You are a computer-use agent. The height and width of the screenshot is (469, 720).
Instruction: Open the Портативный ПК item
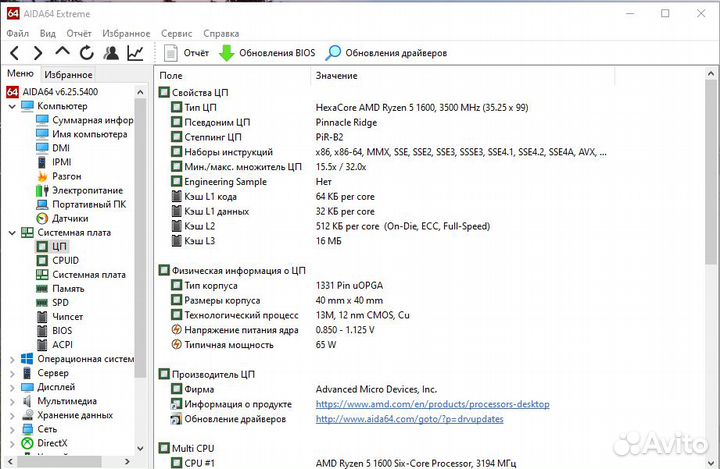pos(81,204)
